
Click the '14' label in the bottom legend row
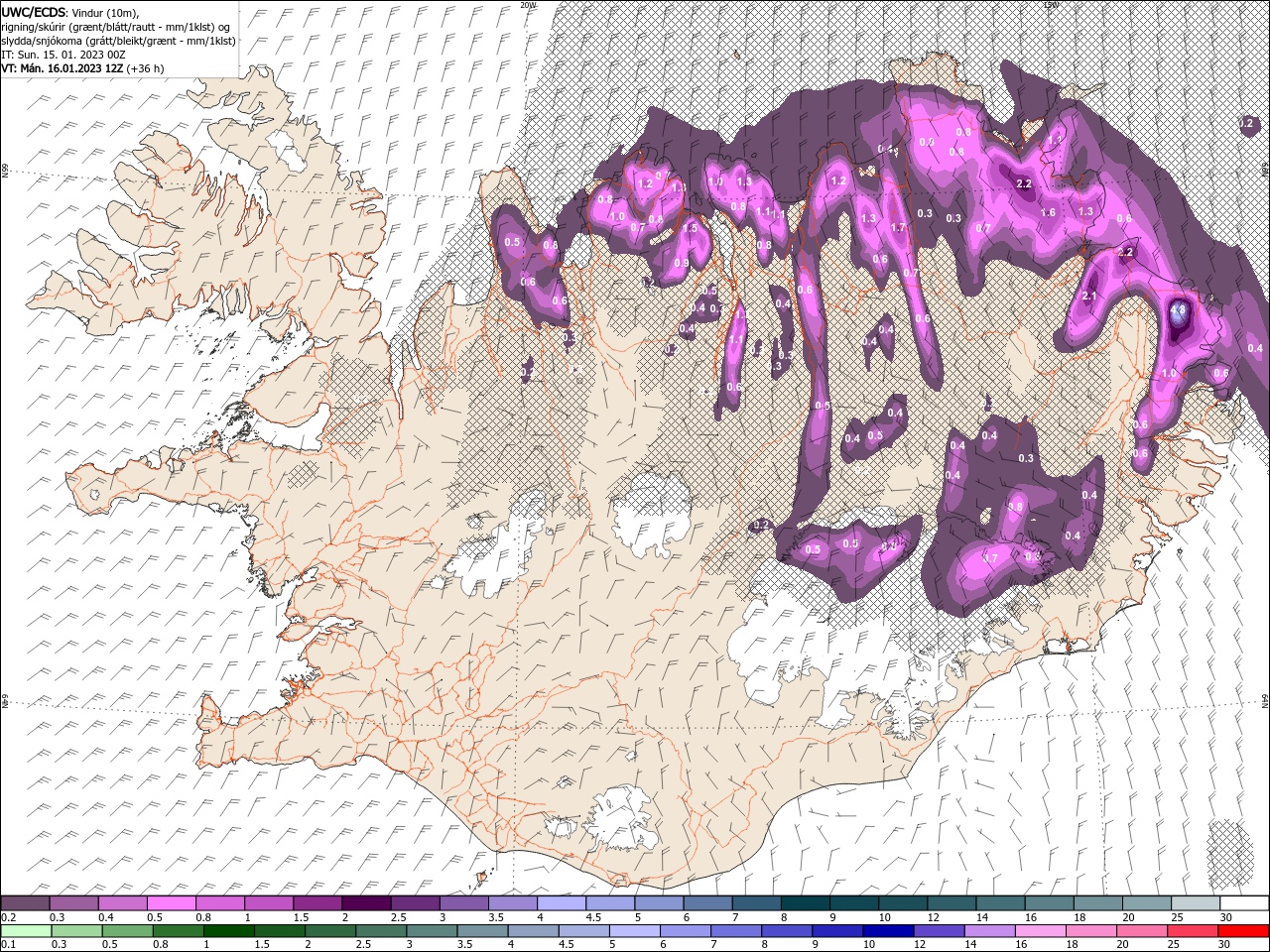[x=971, y=944]
